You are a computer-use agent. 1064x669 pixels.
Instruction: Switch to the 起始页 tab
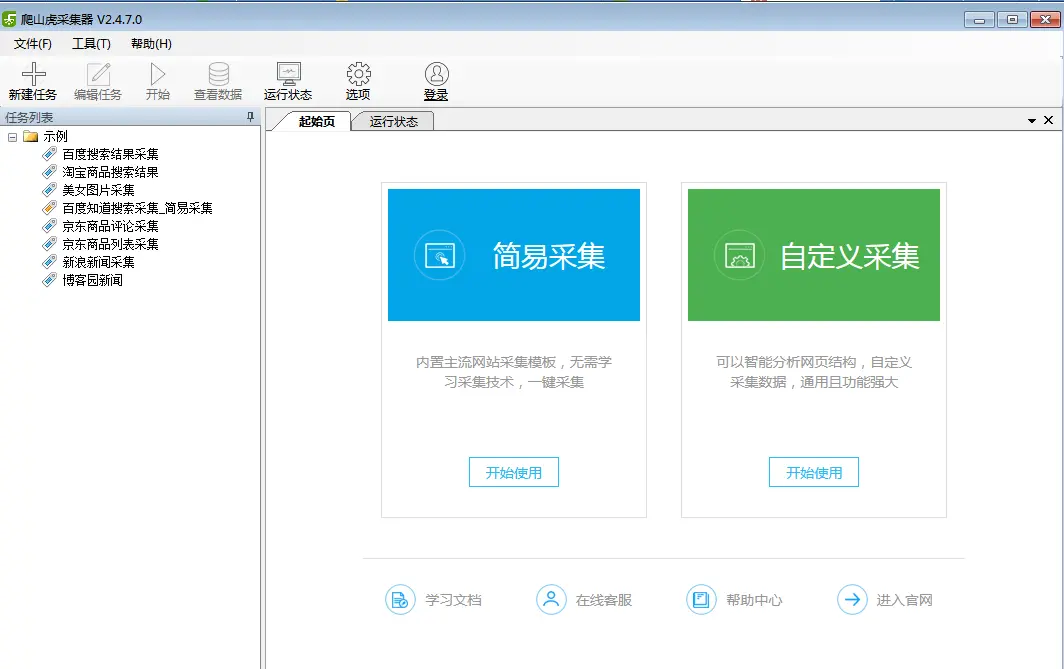[317, 121]
